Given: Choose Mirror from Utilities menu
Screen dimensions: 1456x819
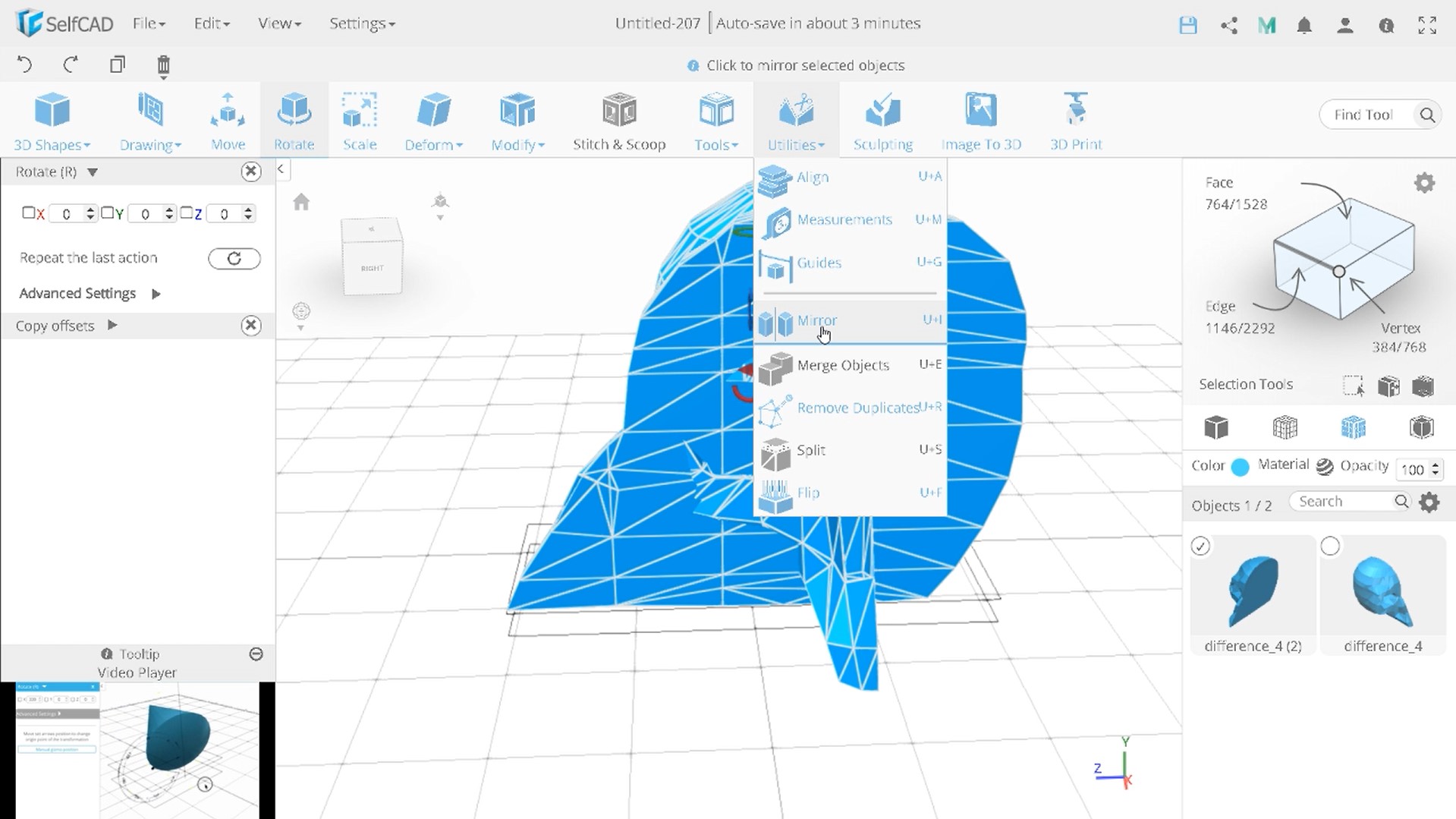Looking at the screenshot, I should [850, 322].
